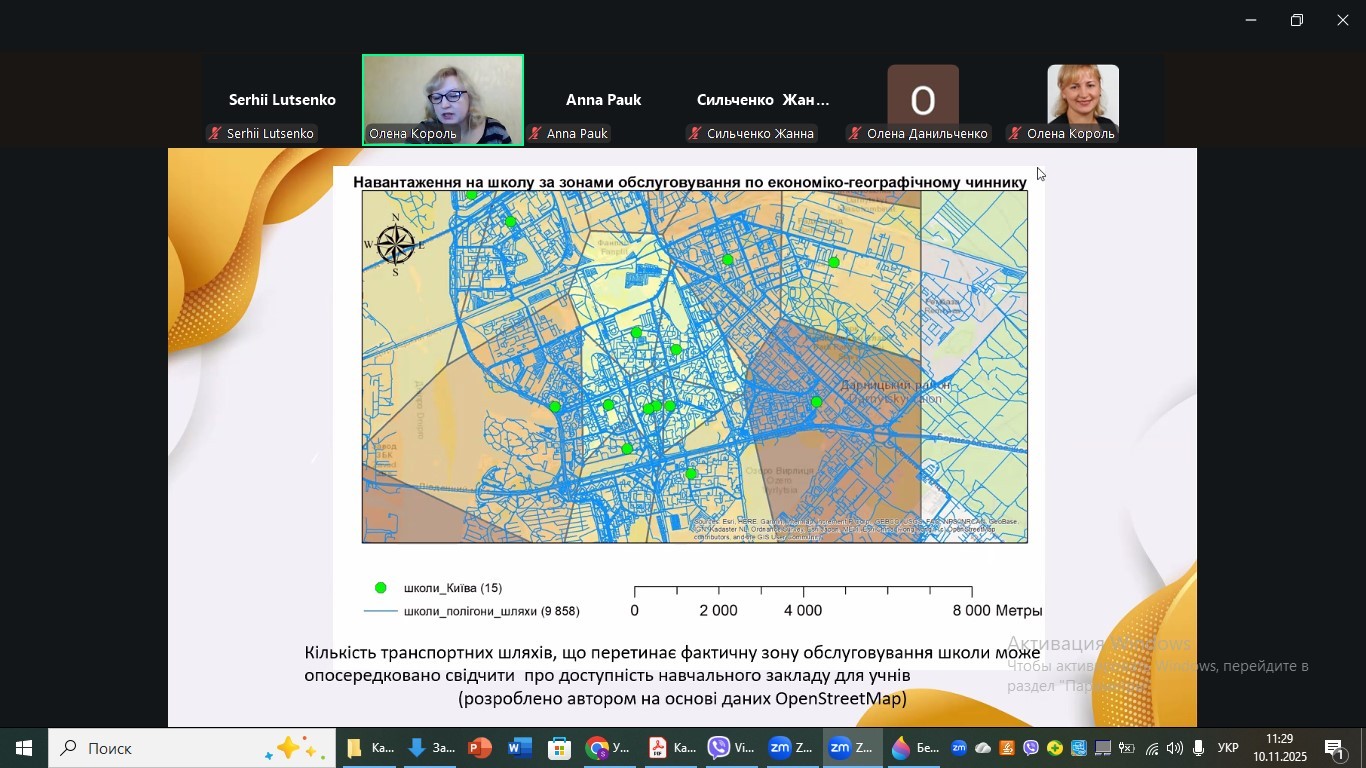Launch Microsoft Store from taskbar
Viewport: 1366px width, 768px height.
pos(559,748)
